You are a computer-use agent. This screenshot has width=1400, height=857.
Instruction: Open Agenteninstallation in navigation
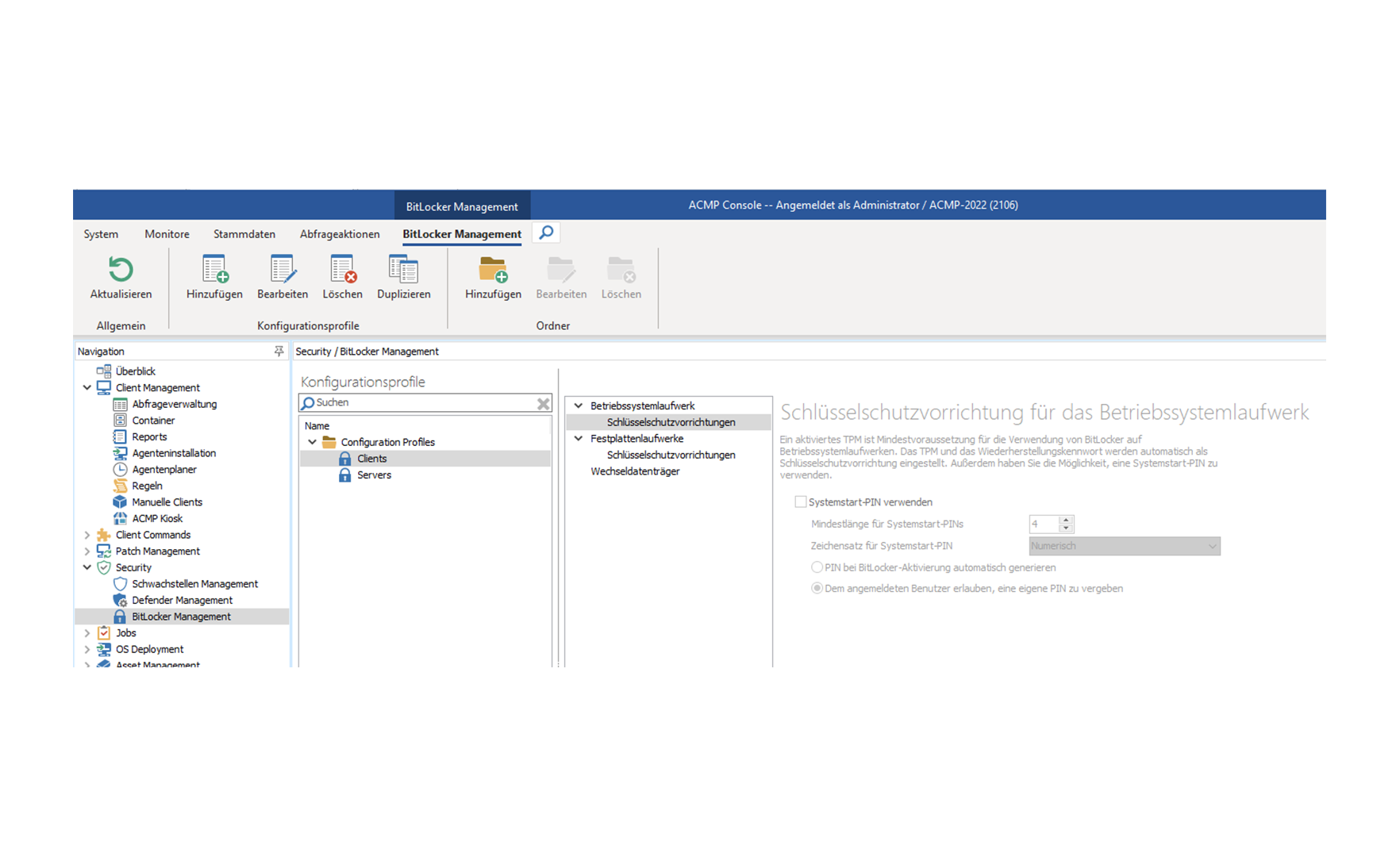(x=174, y=453)
